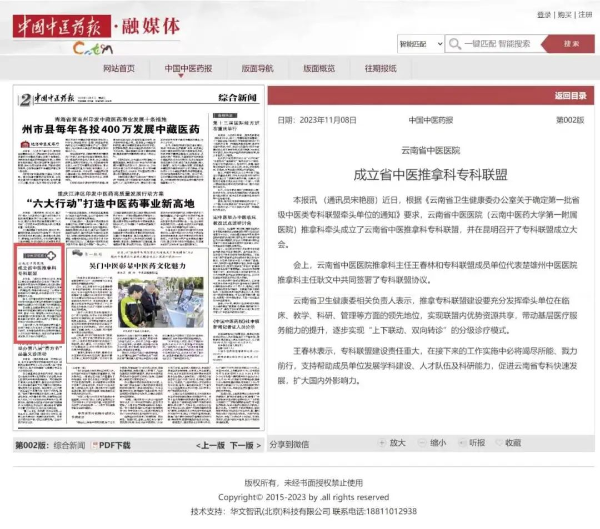Click the 一键匹配 智能搜索 input field
Image resolution: width=600 pixels, height=529 pixels.
[x=504, y=44]
